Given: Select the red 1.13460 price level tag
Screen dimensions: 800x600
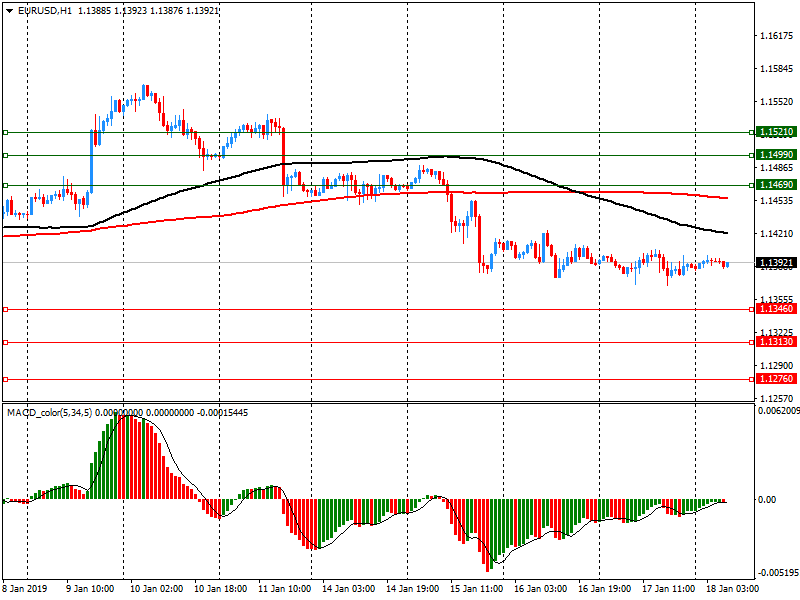Looking at the screenshot, I should pyautogui.click(x=776, y=310).
